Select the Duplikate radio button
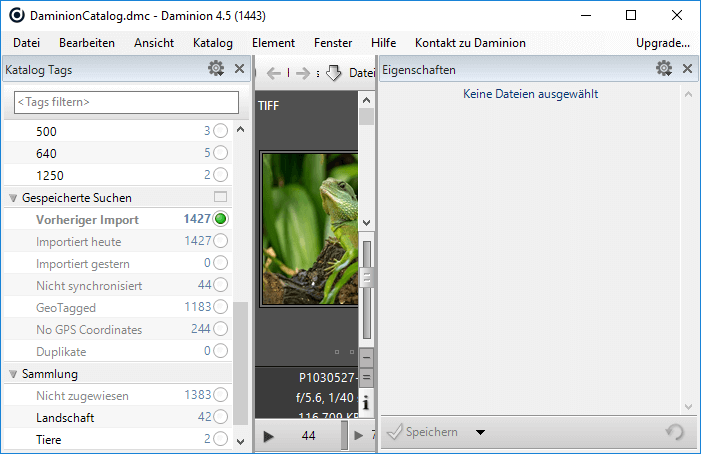701x454 pixels. (x=220, y=351)
